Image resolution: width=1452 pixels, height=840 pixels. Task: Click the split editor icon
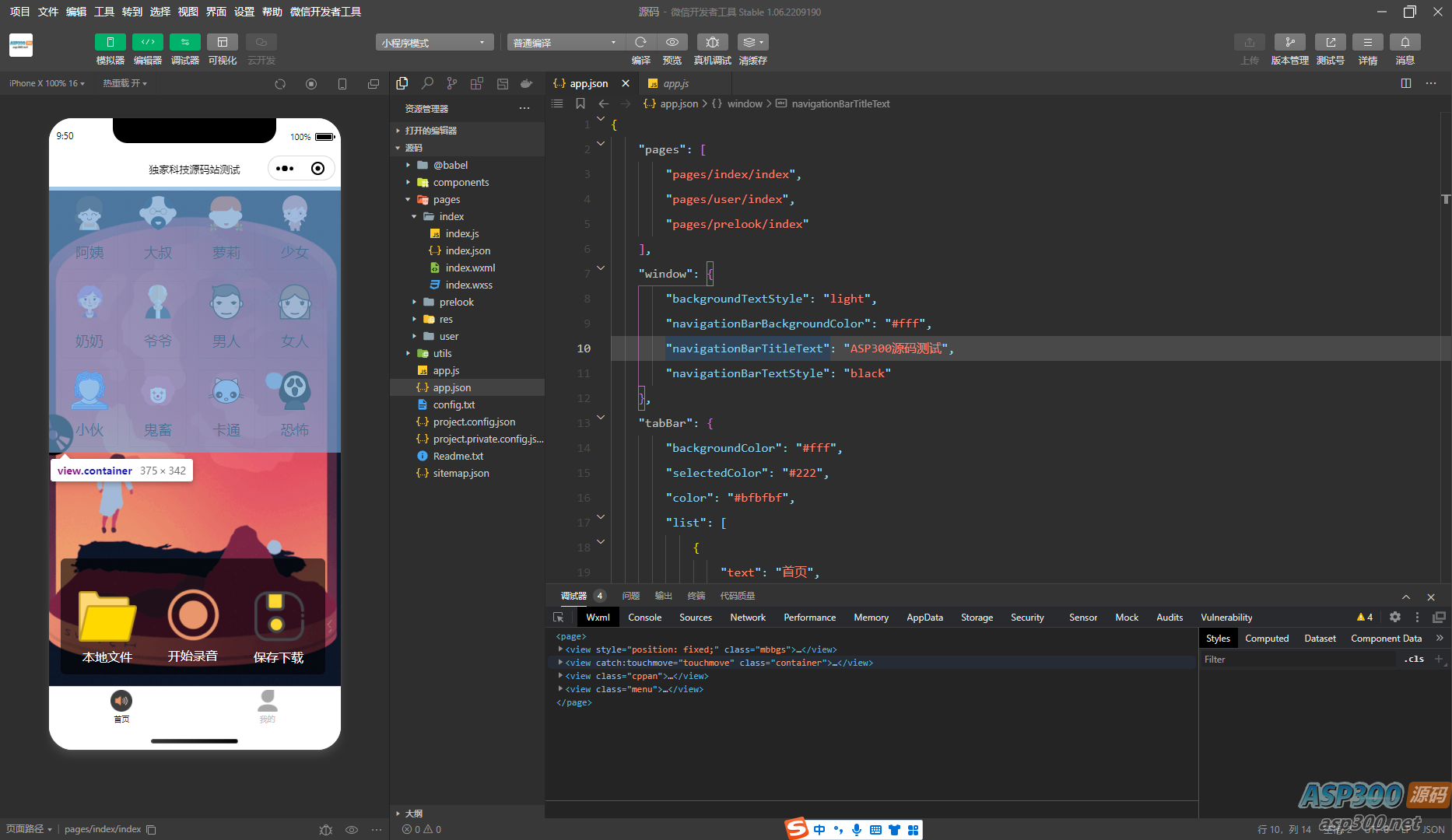click(1406, 83)
